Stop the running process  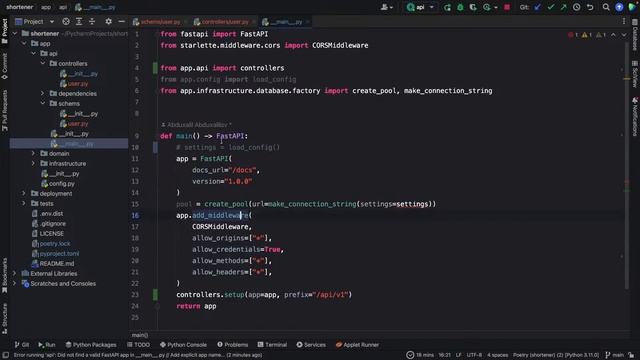tap(507, 7)
